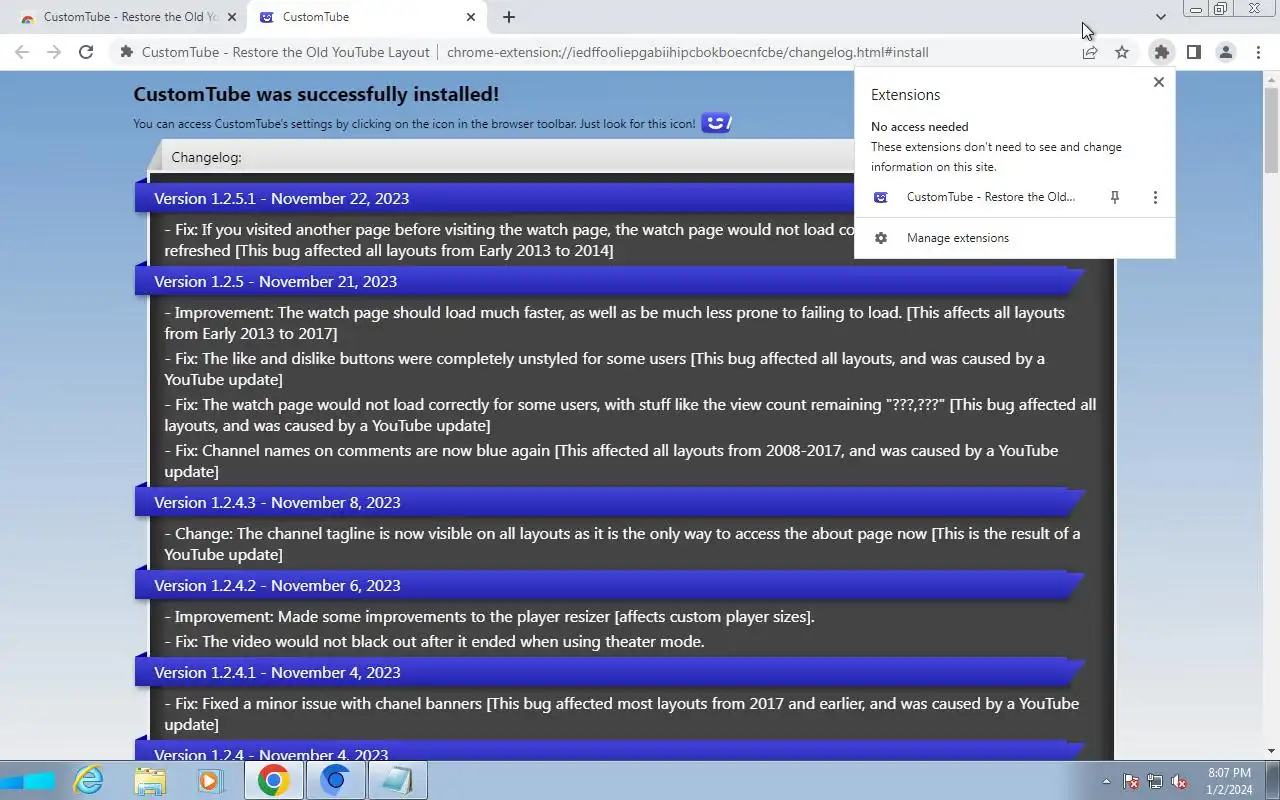
Task: Click the Changelog header
Action: [x=206, y=157]
